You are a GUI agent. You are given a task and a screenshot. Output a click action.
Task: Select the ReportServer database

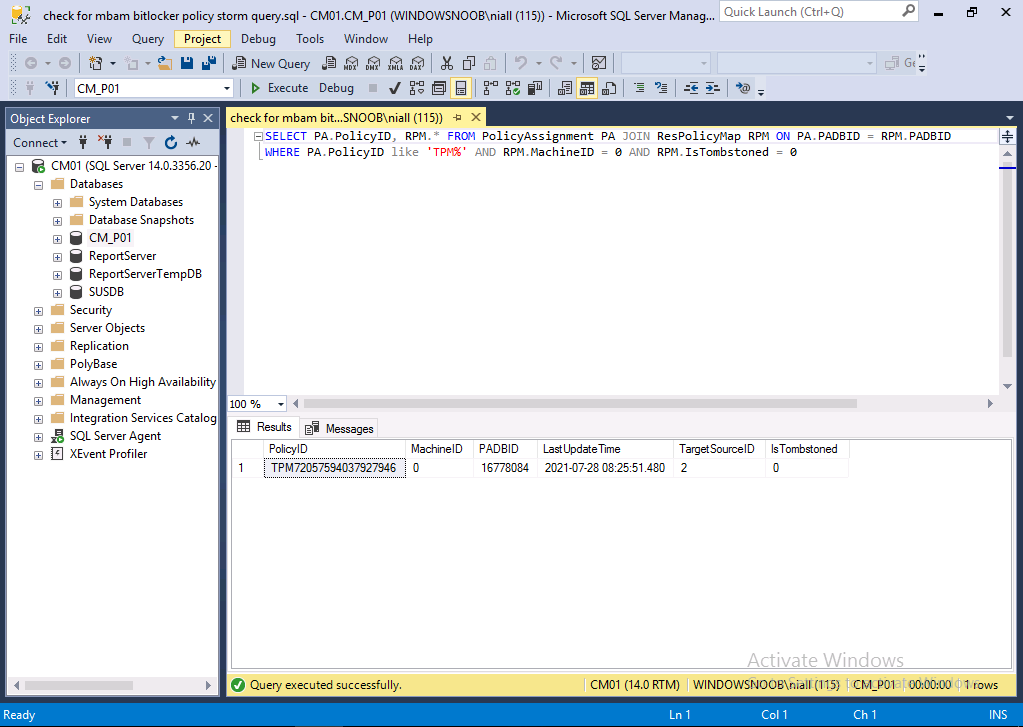[123, 256]
